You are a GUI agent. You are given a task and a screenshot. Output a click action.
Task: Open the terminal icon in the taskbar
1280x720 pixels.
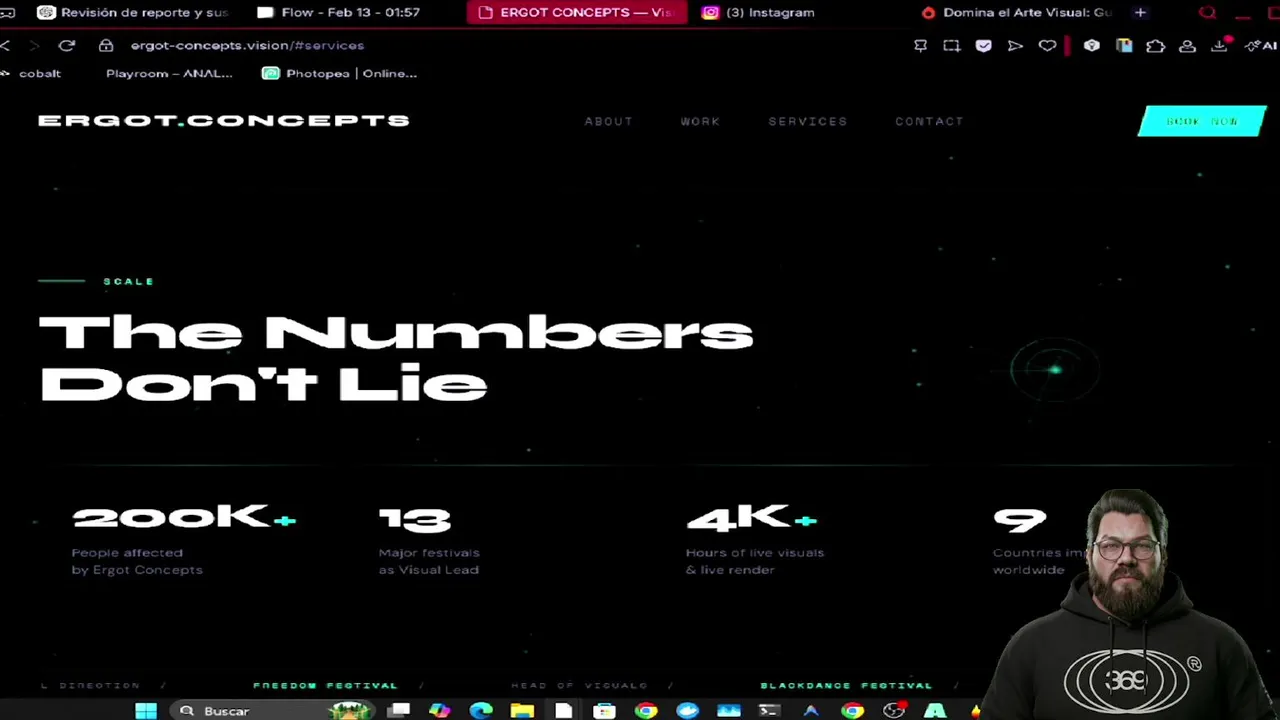coord(769,711)
